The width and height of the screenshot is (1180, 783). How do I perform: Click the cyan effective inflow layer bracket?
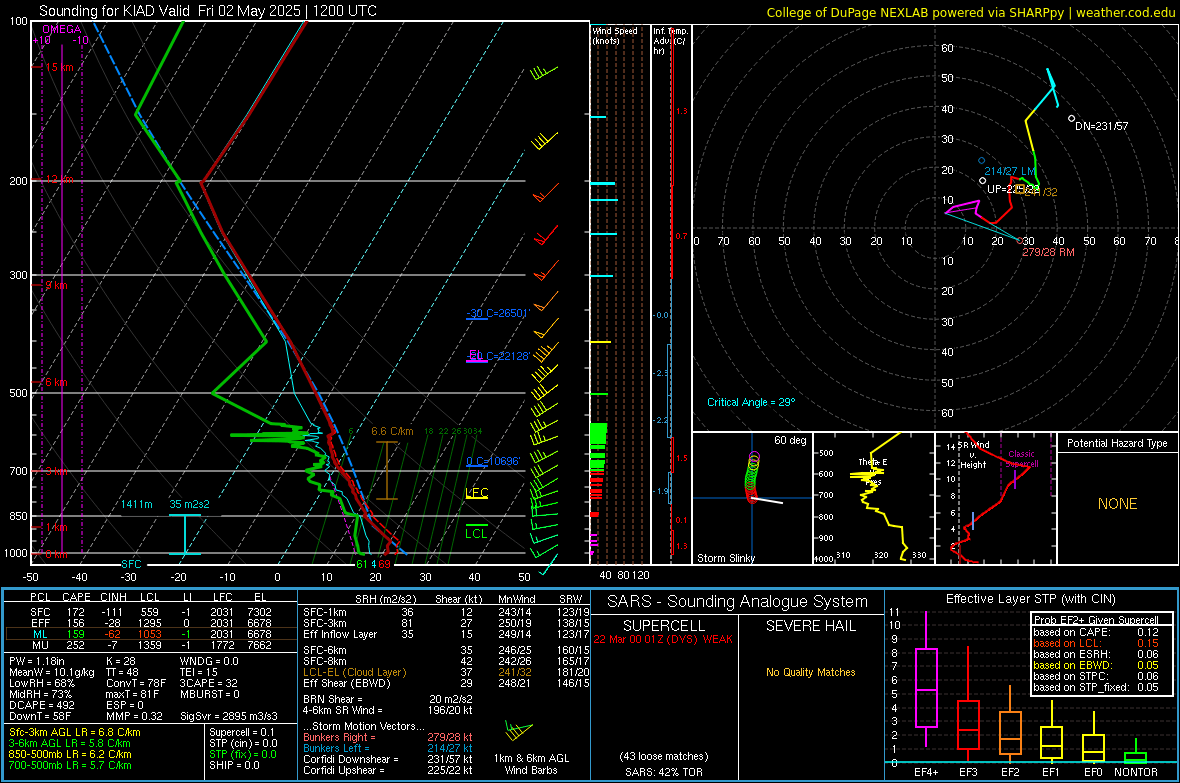[x=184, y=535]
